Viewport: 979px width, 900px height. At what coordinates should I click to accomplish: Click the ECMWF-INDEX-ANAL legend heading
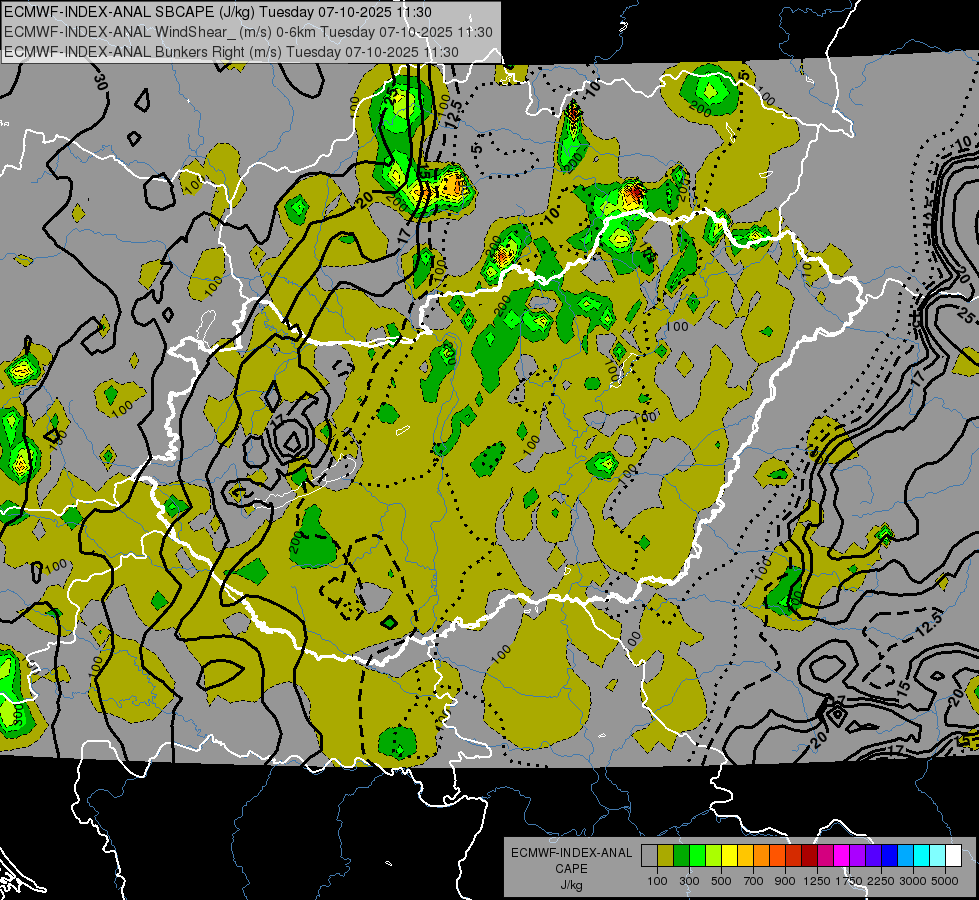[571, 853]
